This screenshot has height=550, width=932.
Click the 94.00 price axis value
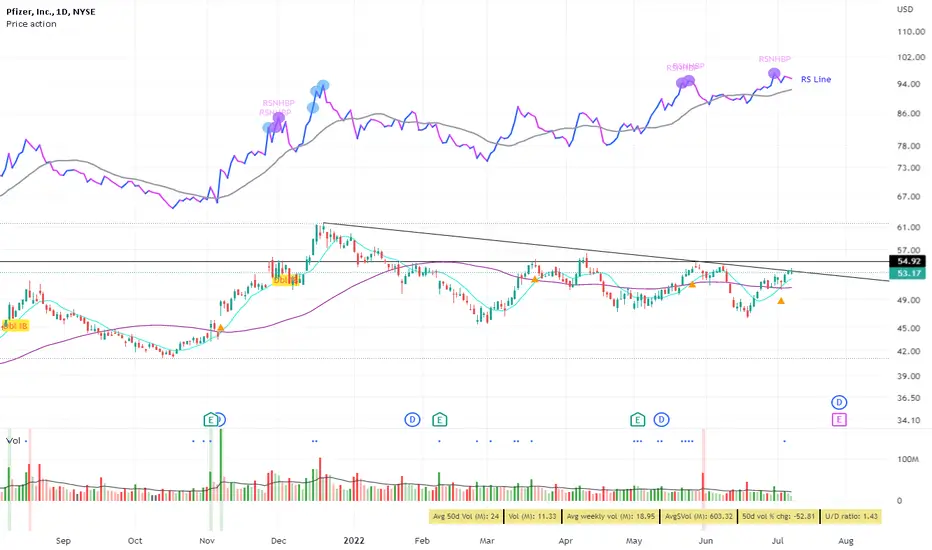pos(909,84)
